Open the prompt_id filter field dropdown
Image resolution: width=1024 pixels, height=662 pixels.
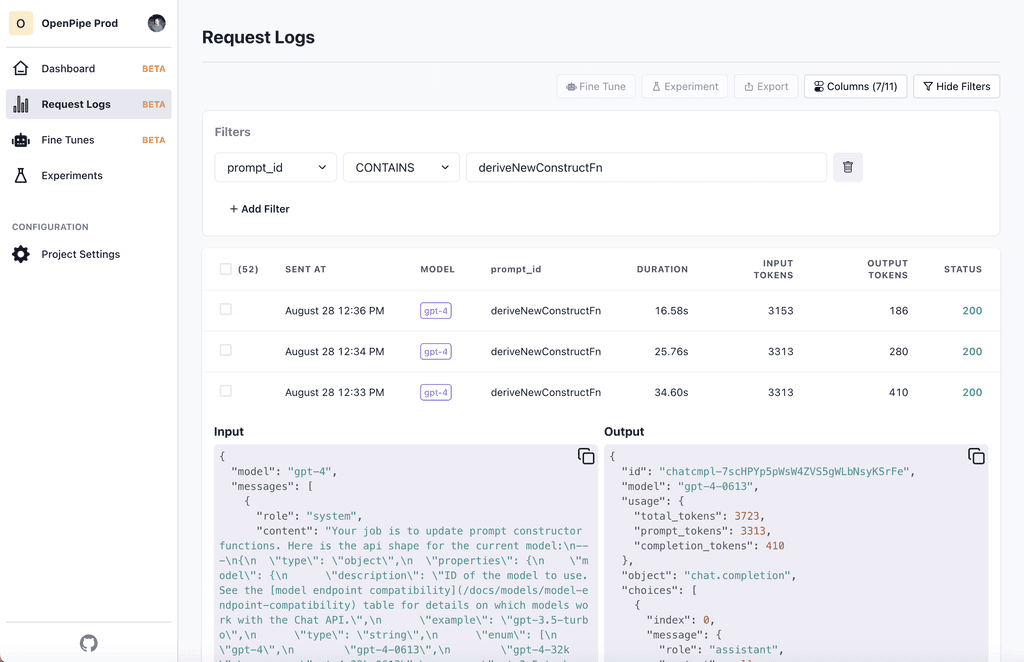275,167
